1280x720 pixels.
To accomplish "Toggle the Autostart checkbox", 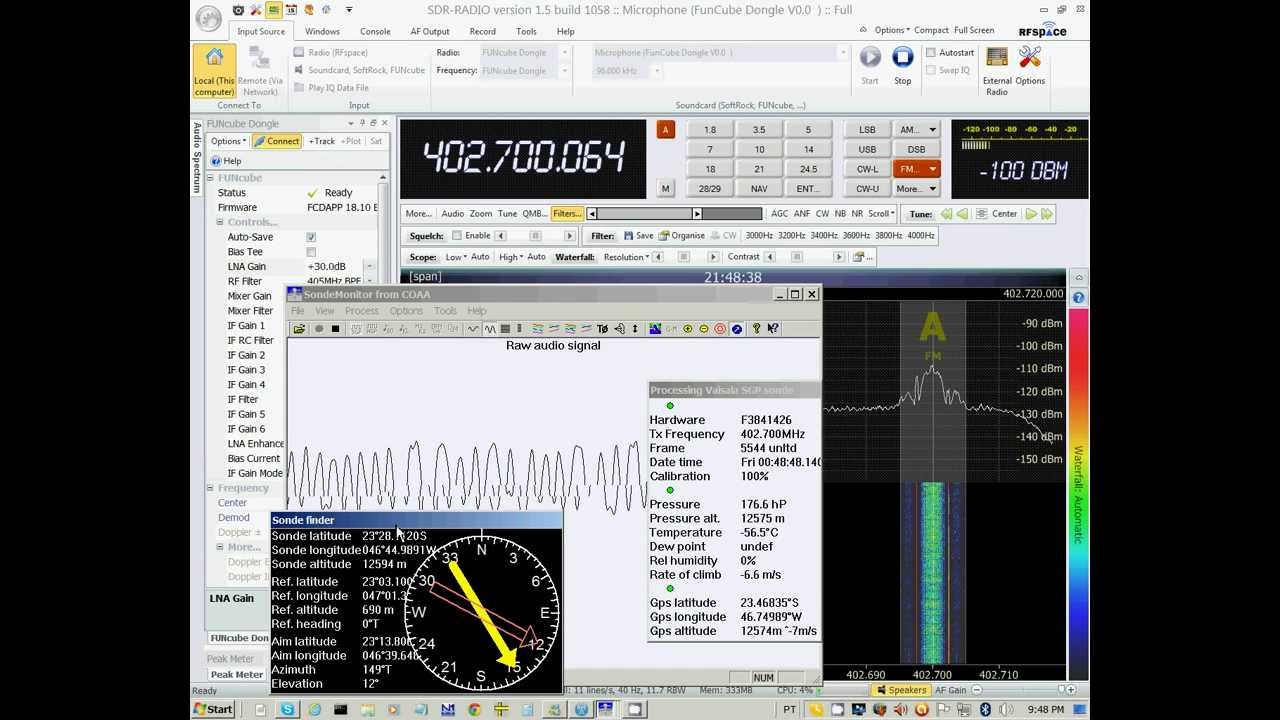I will [931, 53].
